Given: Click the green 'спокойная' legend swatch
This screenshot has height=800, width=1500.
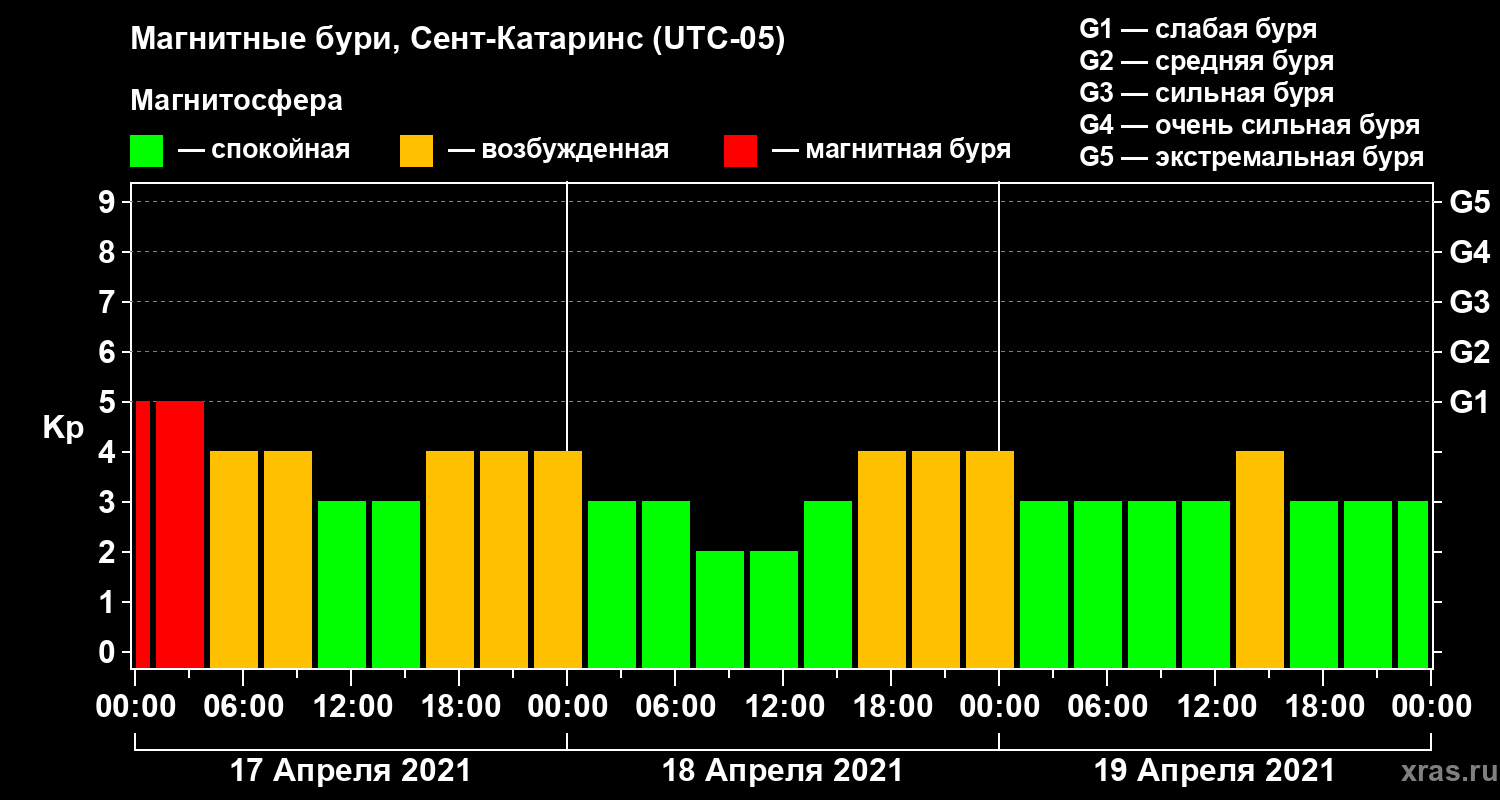Looking at the screenshot, I should (146, 151).
